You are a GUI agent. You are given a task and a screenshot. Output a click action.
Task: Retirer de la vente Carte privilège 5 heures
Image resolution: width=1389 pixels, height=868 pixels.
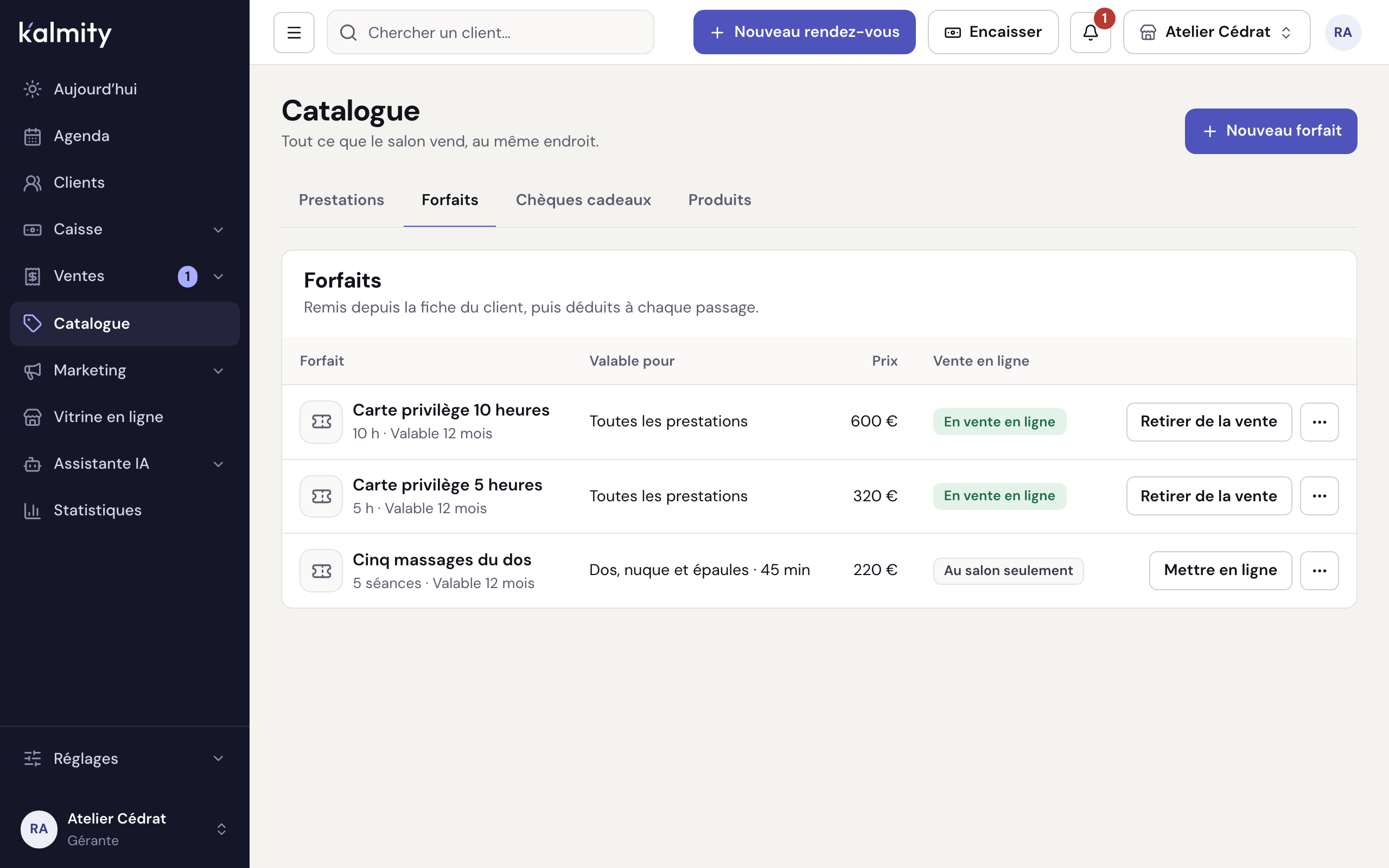coord(1209,496)
